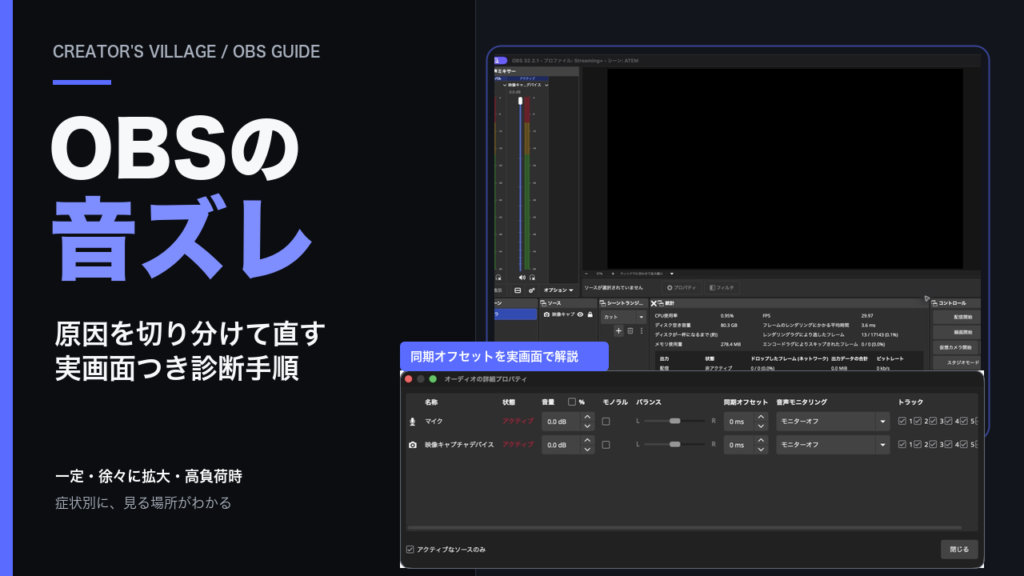The height and width of the screenshot is (576, 1024).
Task: Click the シーントランジション dock header icon
Action: tap(603, 303)
